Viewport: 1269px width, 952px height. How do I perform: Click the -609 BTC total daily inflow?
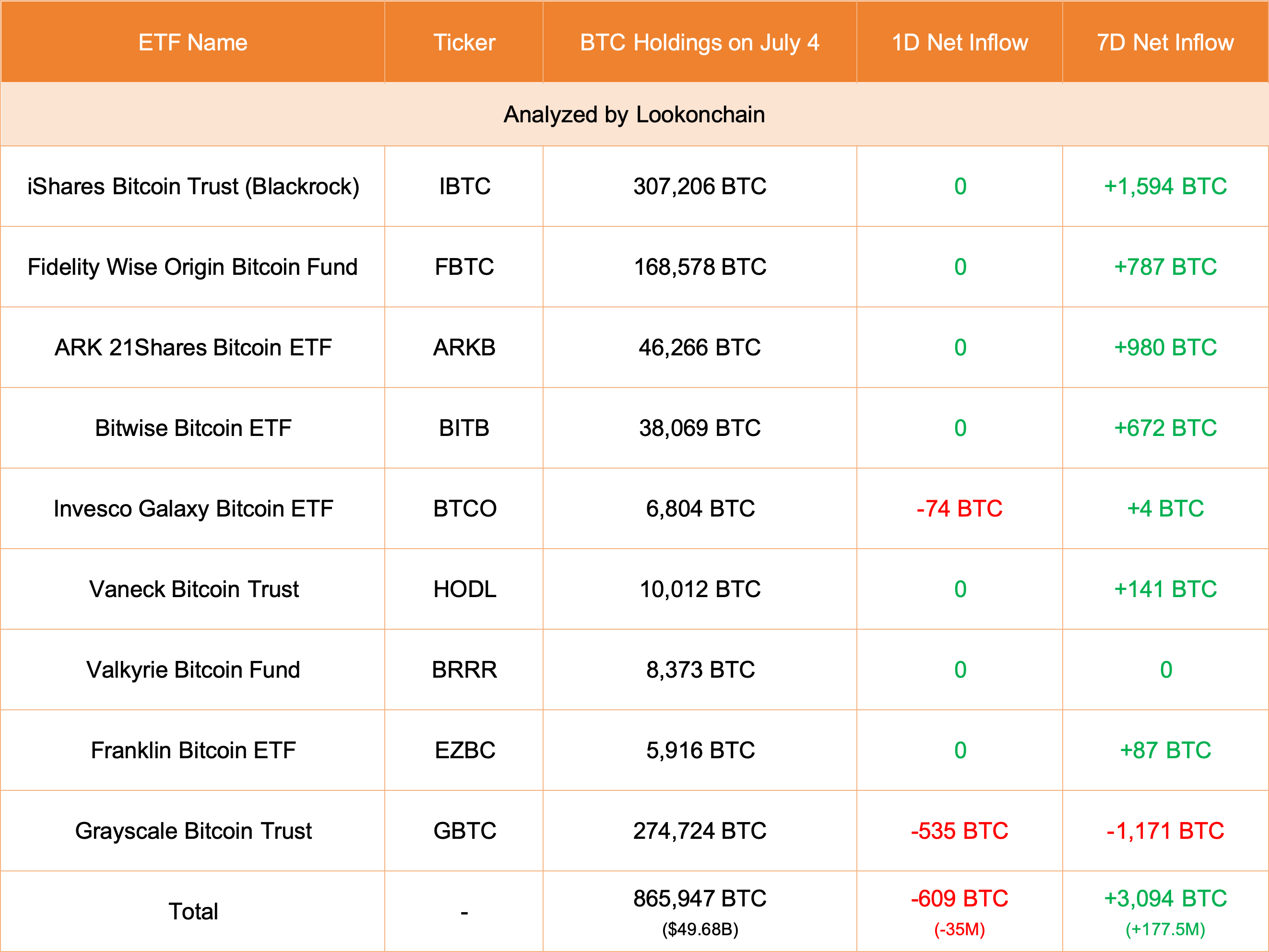960,899
